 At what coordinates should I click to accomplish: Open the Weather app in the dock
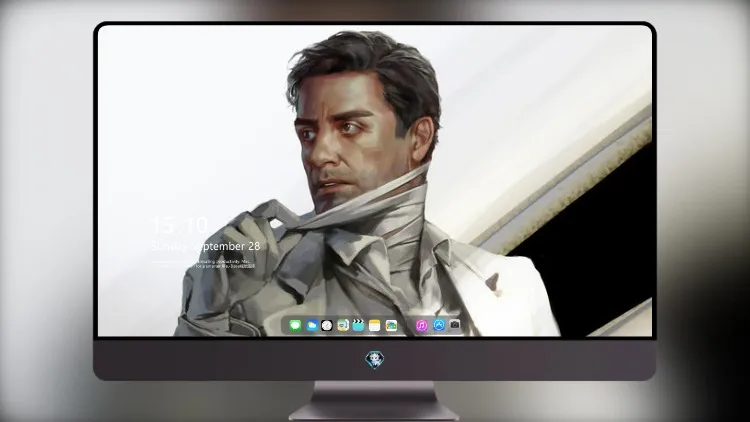[311, 326]
